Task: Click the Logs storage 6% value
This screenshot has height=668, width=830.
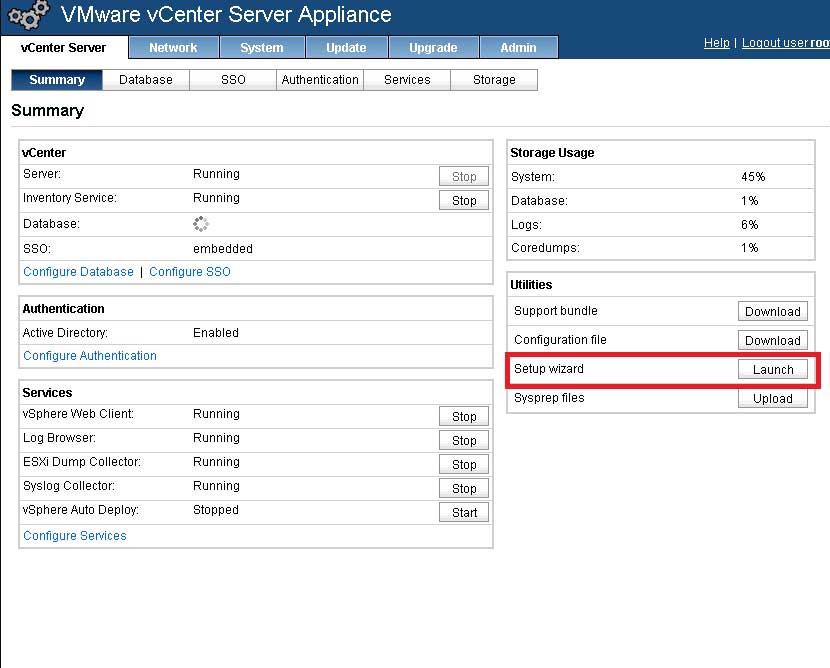Action: [750, 224]
